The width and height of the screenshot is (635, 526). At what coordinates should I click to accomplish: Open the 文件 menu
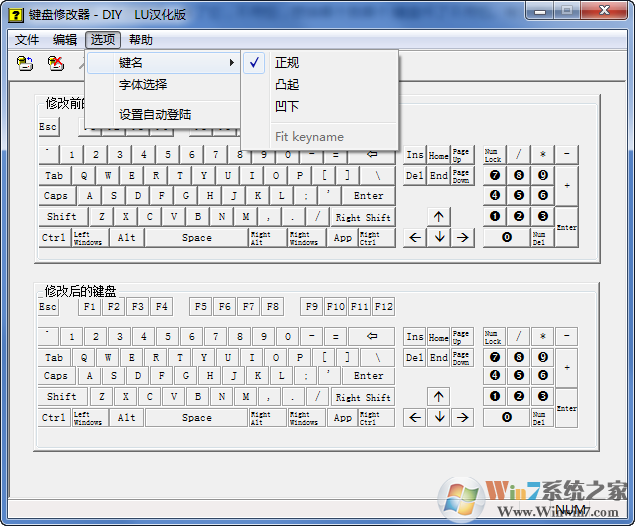pyautogui.click(x=27, y=40)
